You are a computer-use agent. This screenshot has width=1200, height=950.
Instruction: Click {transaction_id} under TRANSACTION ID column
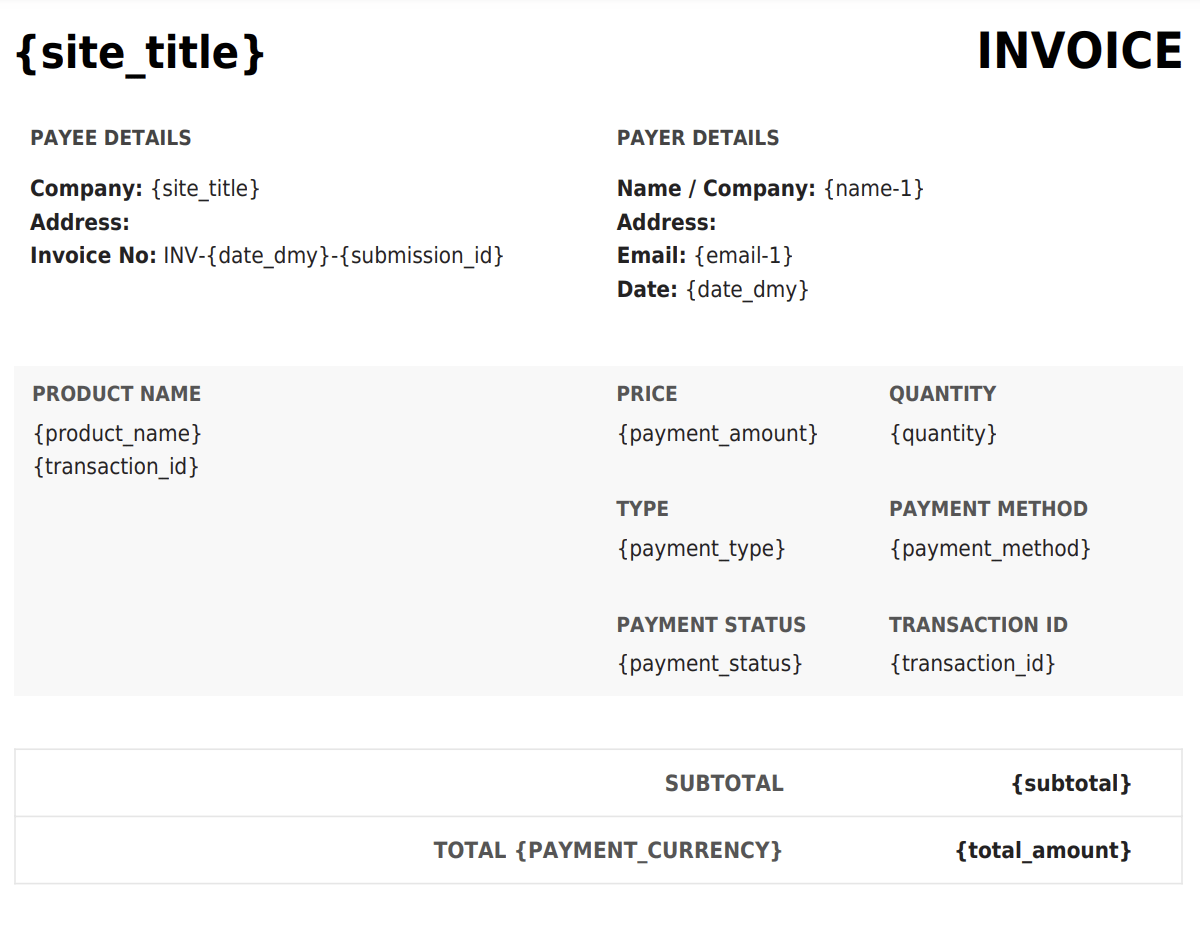click(973, 663)
